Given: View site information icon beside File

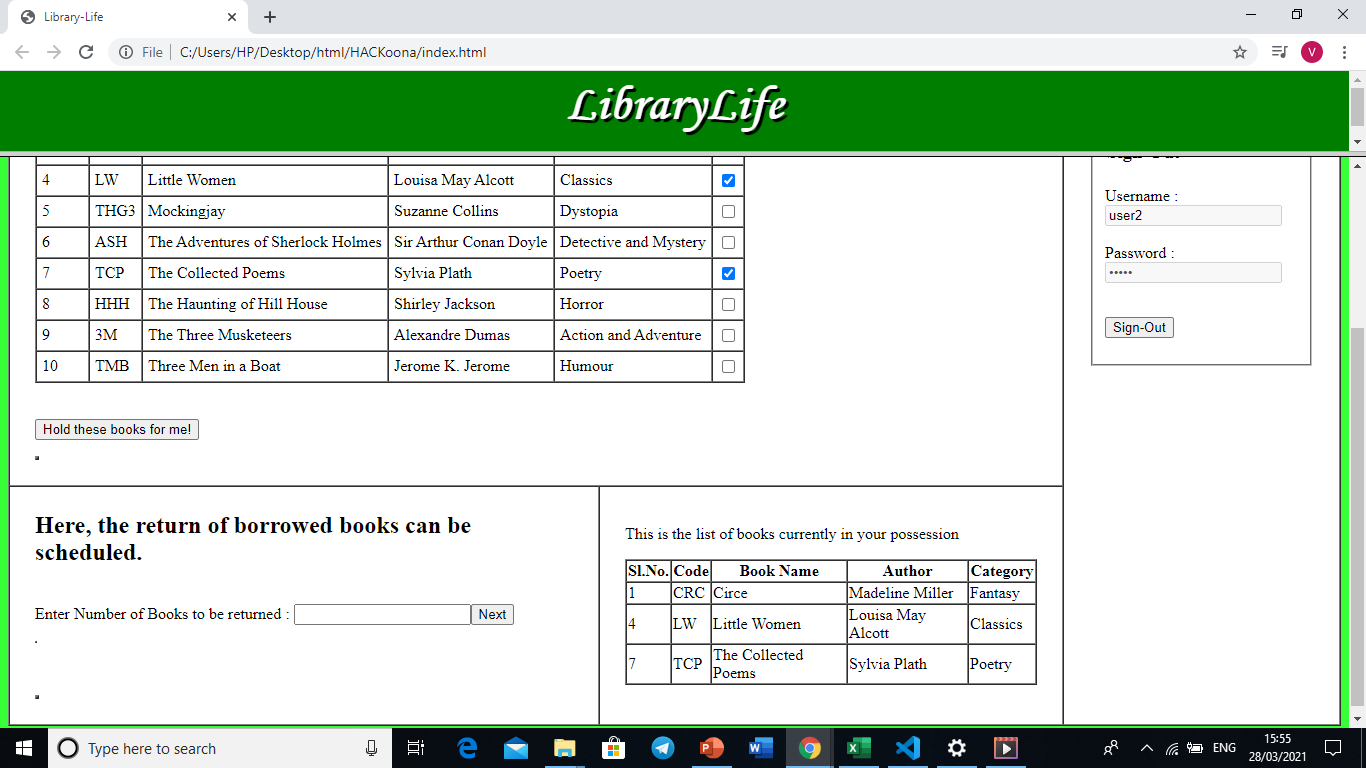Looking at the screenshot, I should (x=126, y=52).
